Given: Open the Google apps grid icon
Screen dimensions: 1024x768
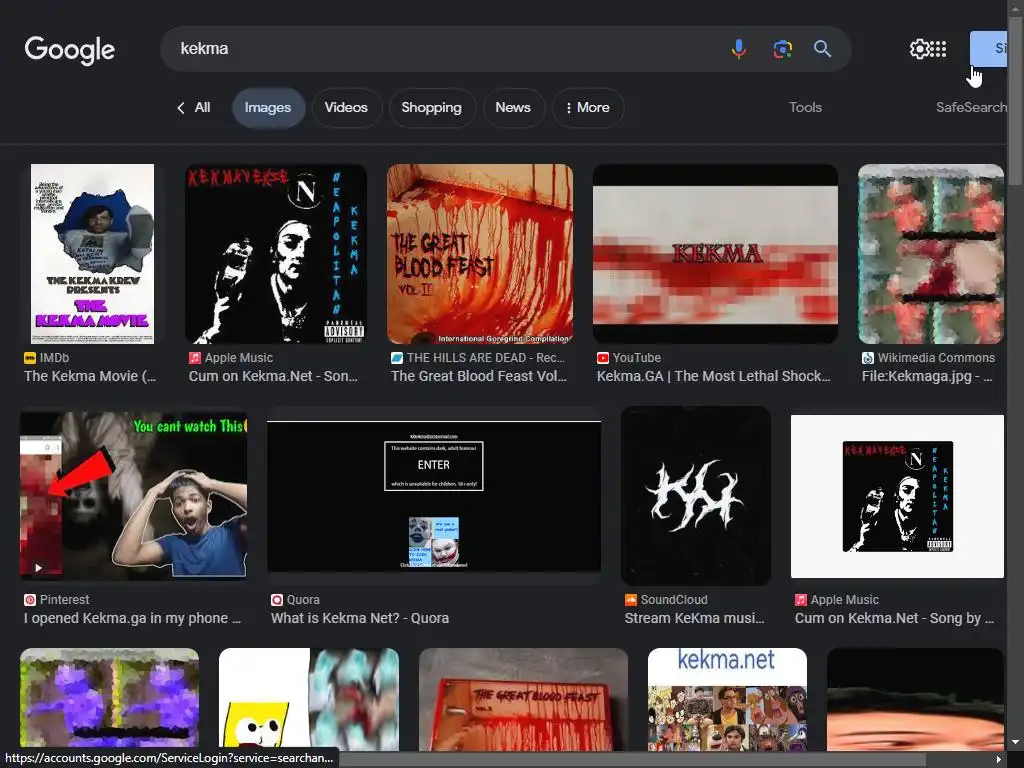Looking at the screenshot, I should click(938, 49).
